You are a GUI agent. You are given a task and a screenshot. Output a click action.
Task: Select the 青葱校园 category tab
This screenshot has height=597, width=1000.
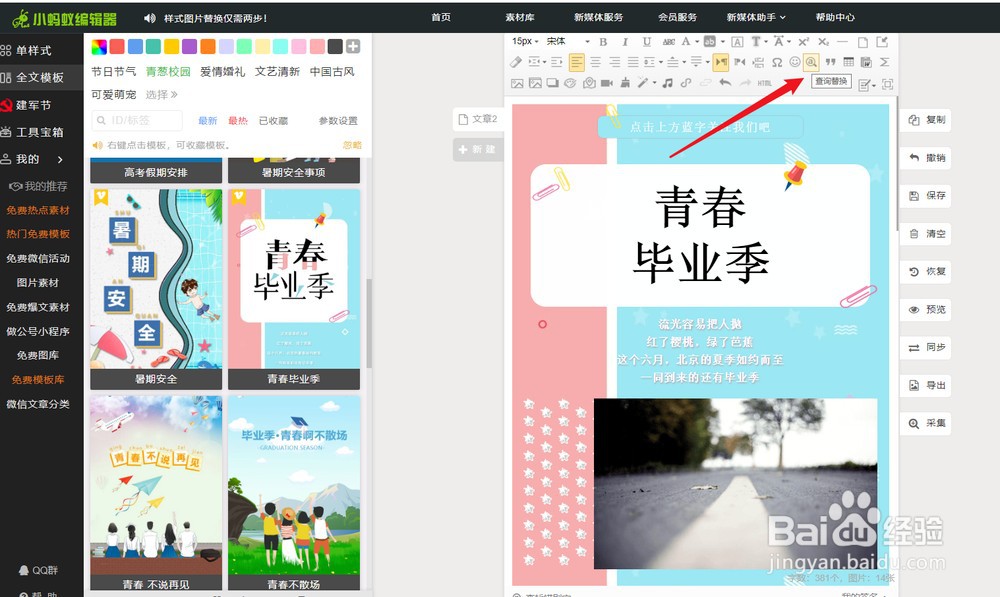coord(168,71)
